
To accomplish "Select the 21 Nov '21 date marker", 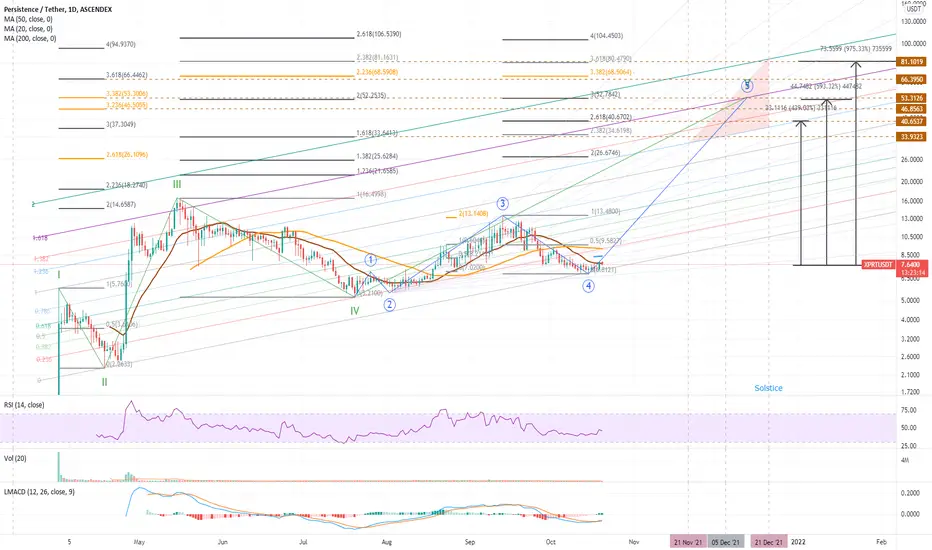I will pos(688,542).
